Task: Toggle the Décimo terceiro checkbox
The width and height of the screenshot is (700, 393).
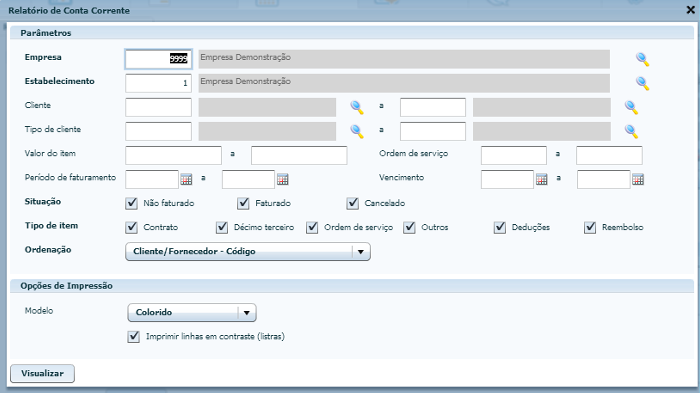Action: tap(222, 227)
